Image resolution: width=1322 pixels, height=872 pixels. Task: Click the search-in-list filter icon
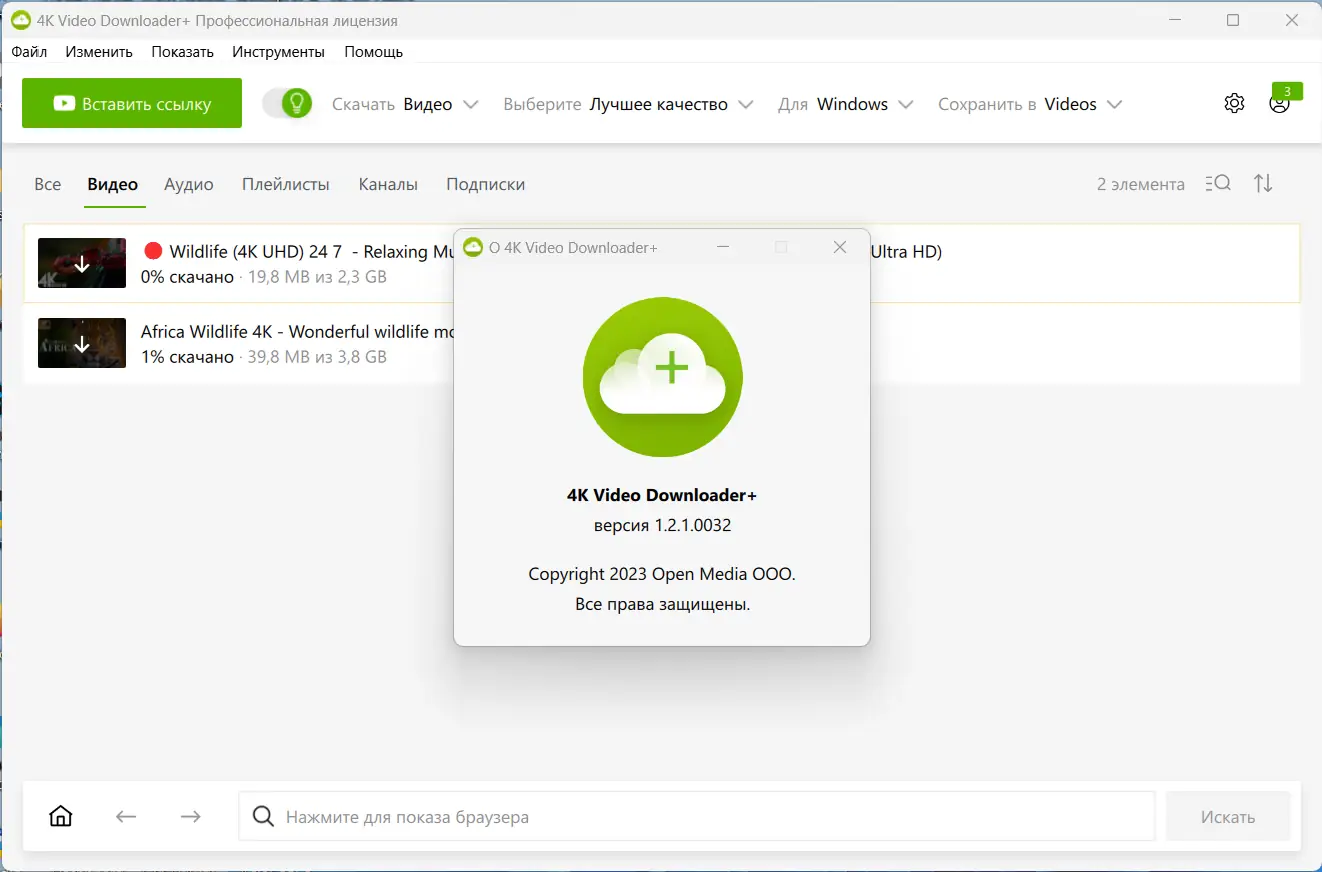pos(1218,183)
